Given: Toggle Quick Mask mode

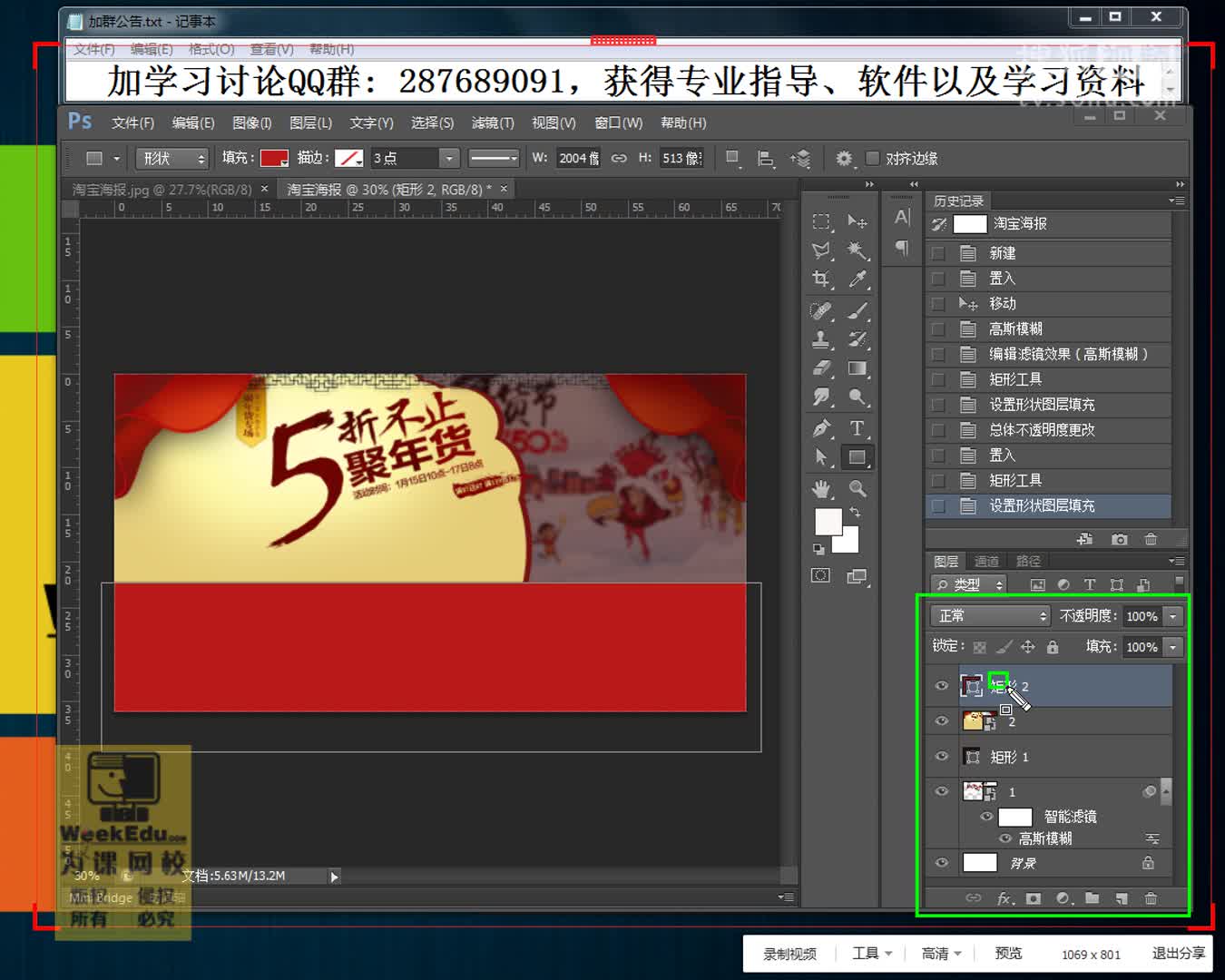Looking at the screenshot, I should [820, 575].
